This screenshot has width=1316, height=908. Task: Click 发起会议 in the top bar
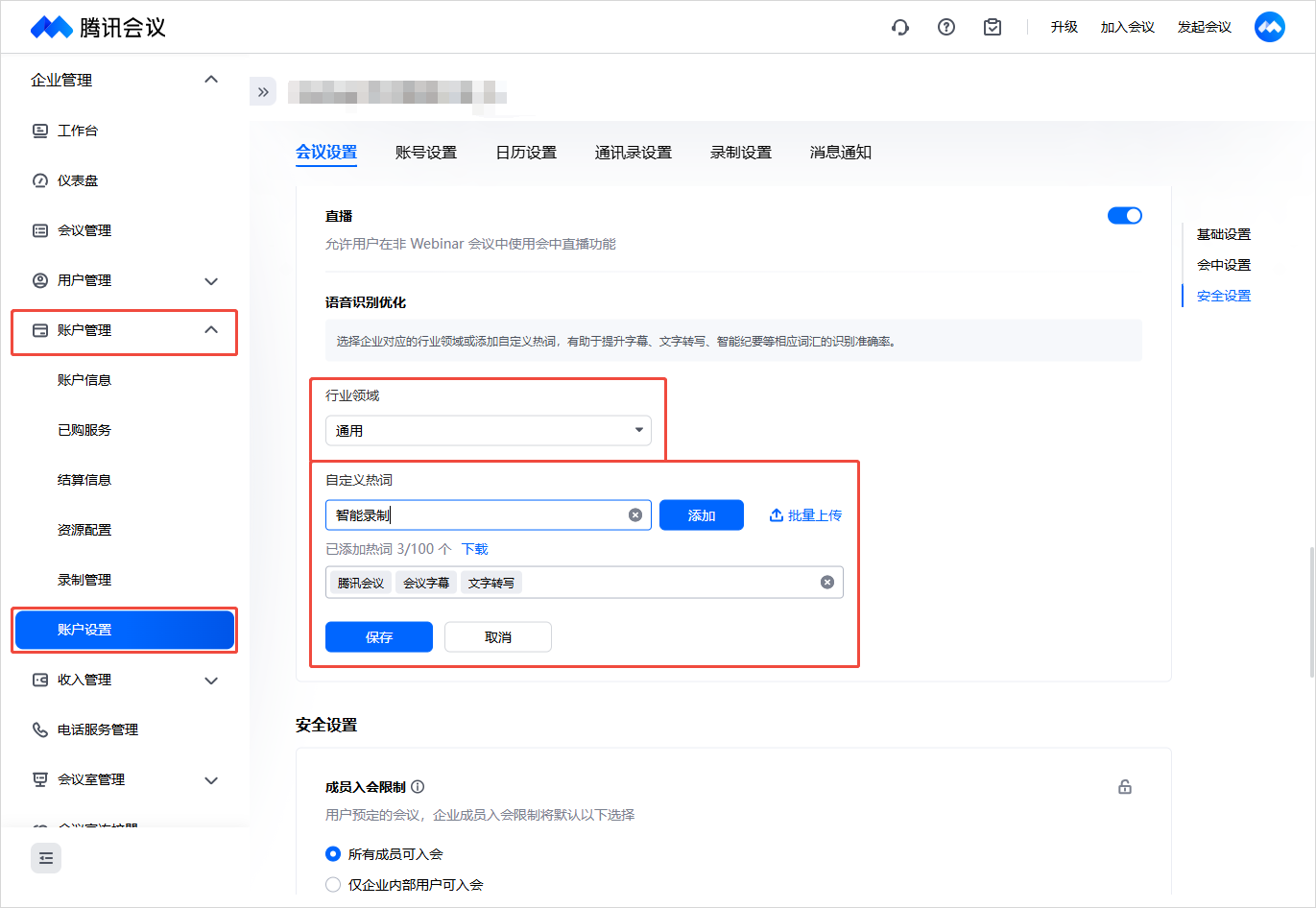[1205, 27]
